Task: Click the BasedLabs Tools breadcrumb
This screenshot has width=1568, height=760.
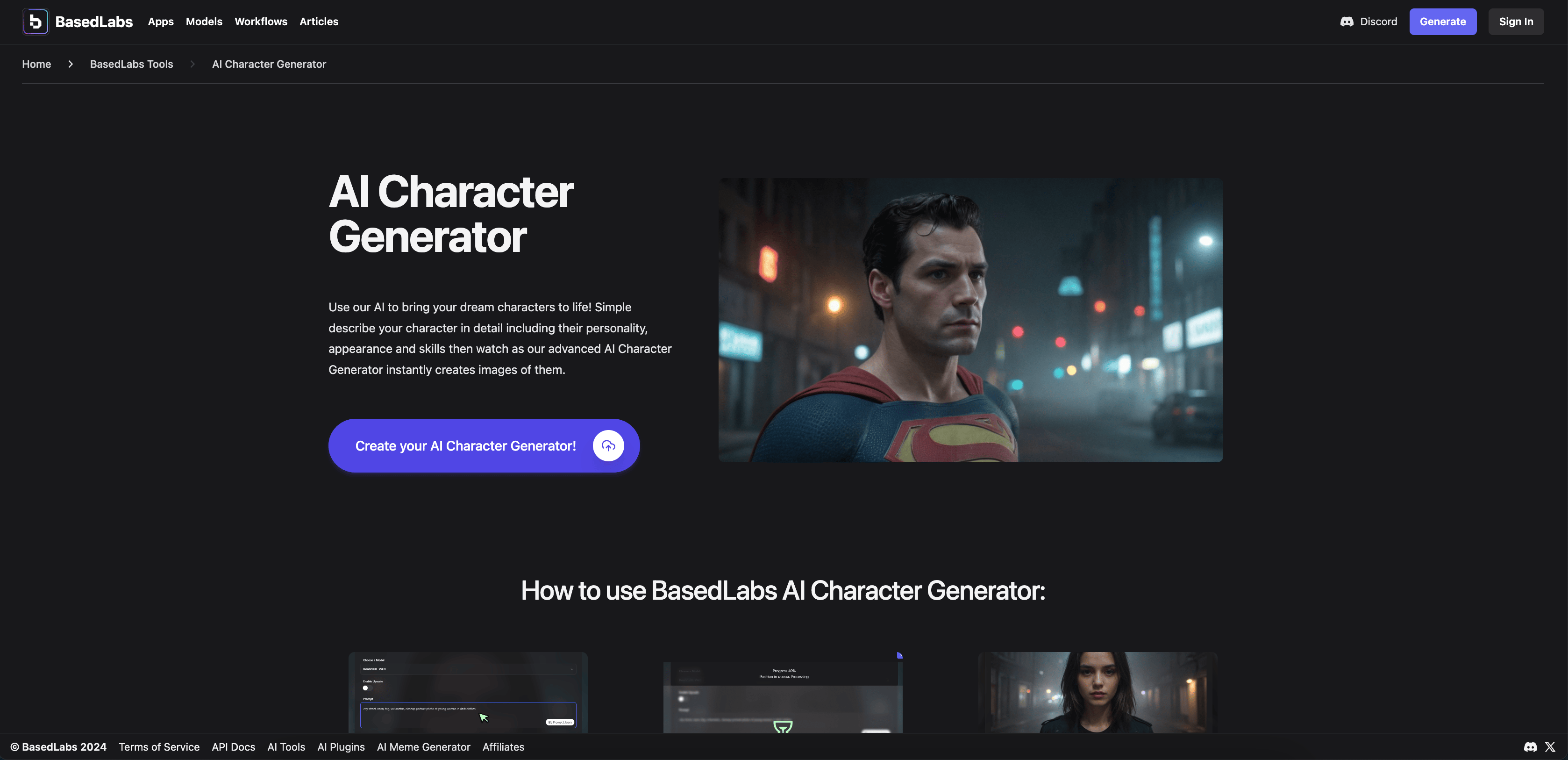Action: pyautogui.click(x=131, y=64)
